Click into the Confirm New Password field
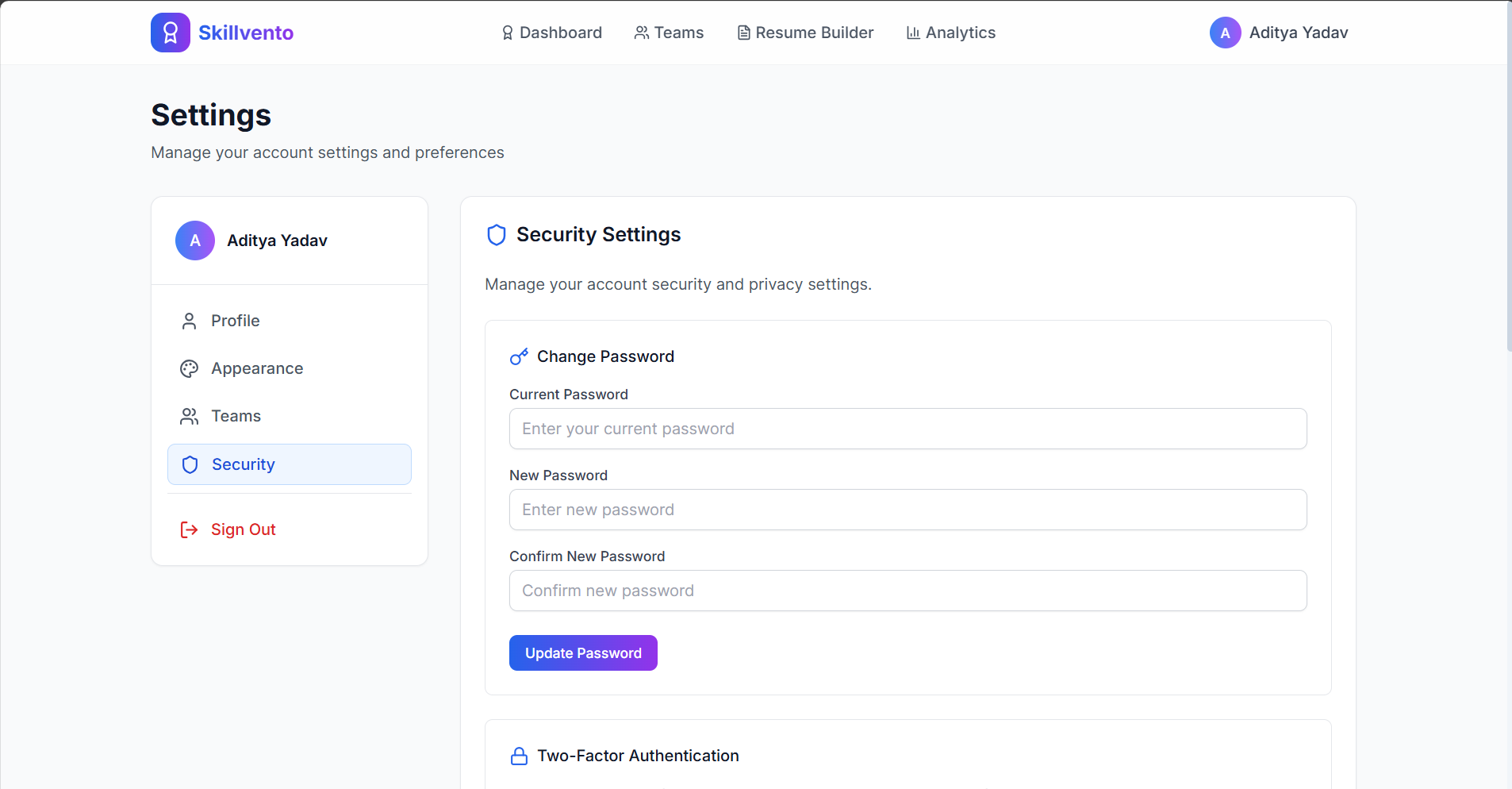 pyautogui.click(x=908, y=591)
